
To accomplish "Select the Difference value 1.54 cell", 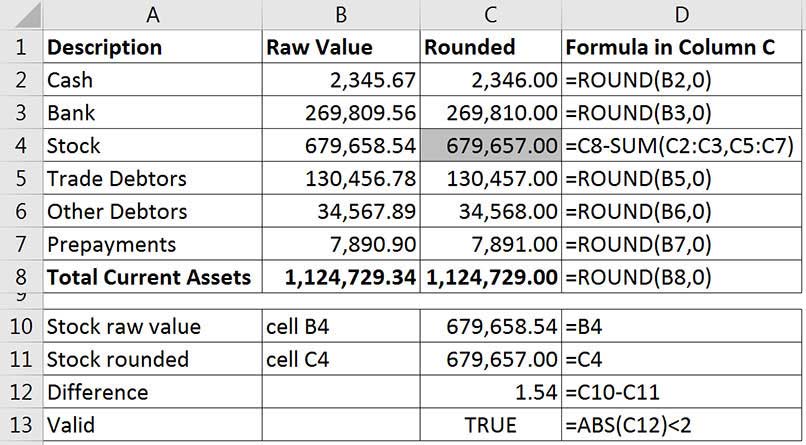I will [491, 392].
